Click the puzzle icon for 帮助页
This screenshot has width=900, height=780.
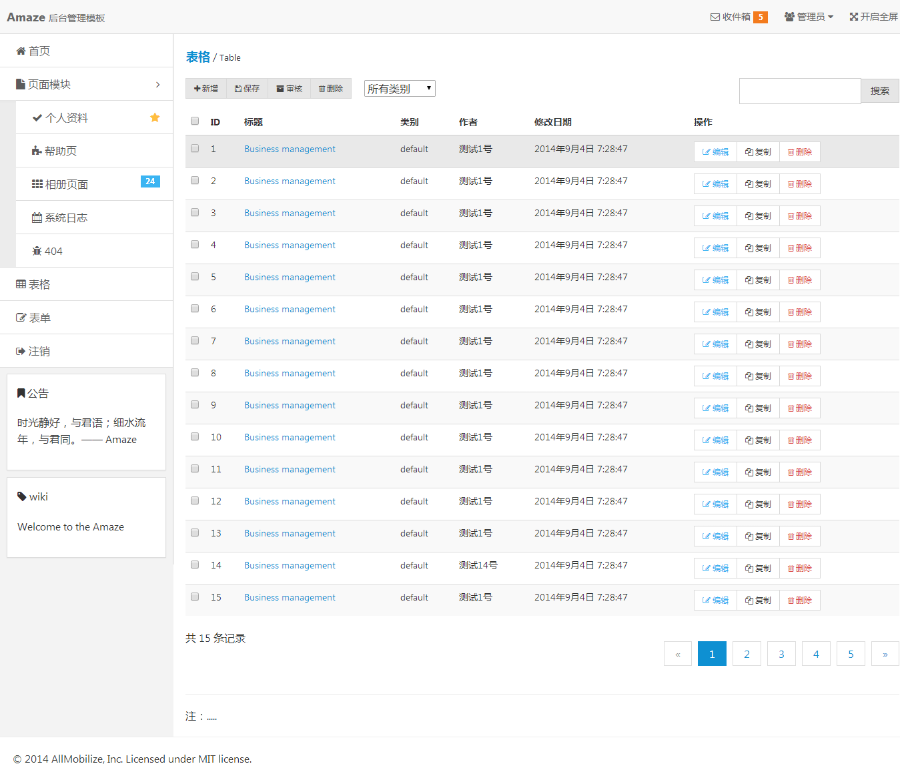point(37,151)
